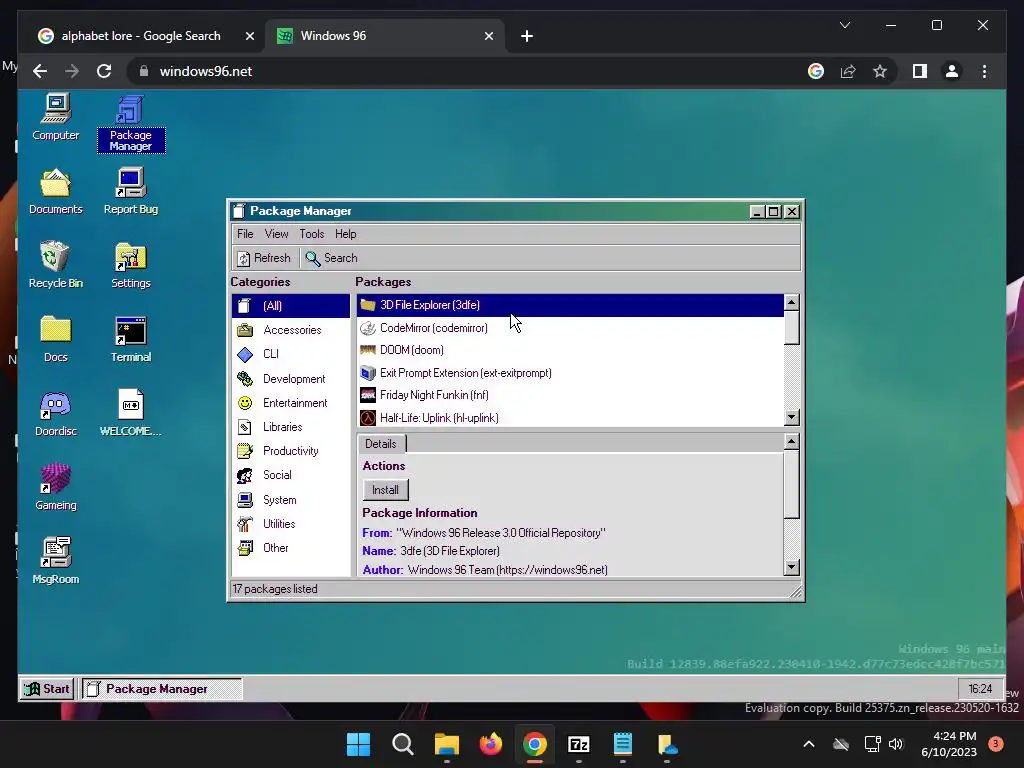Bookmark this page with star icon
Viewport: 1024px width, 768px height.
880,71
